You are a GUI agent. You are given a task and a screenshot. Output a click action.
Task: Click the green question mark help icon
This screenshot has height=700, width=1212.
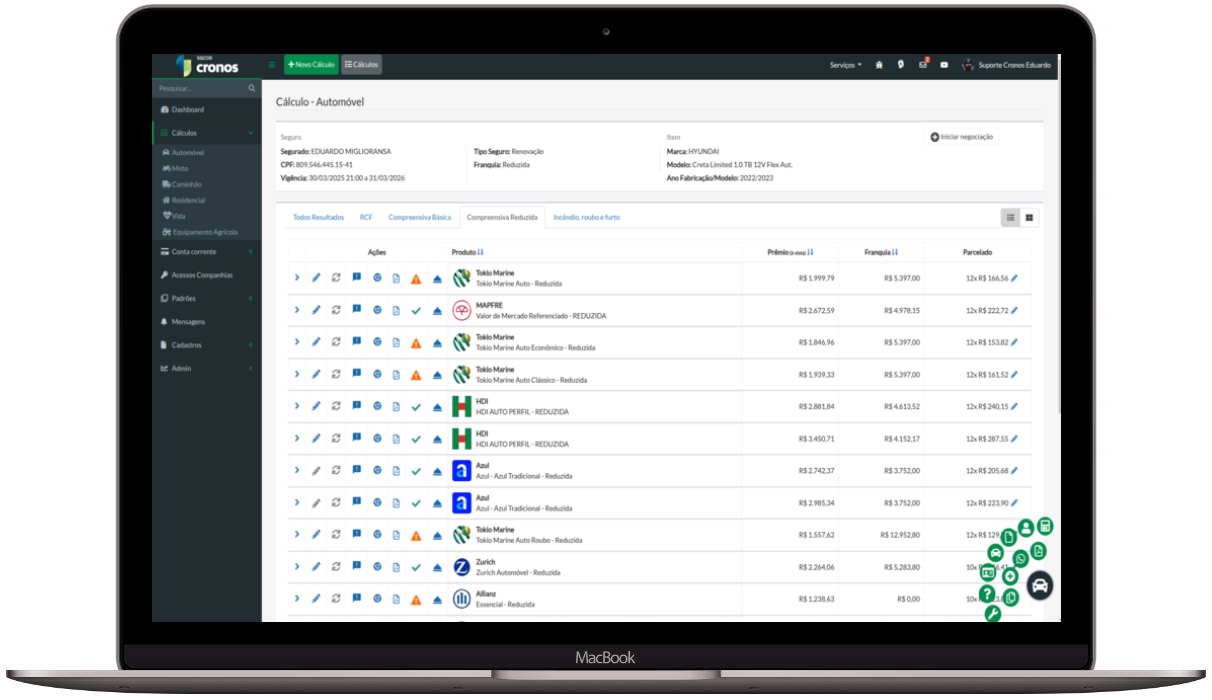point(987,594)
